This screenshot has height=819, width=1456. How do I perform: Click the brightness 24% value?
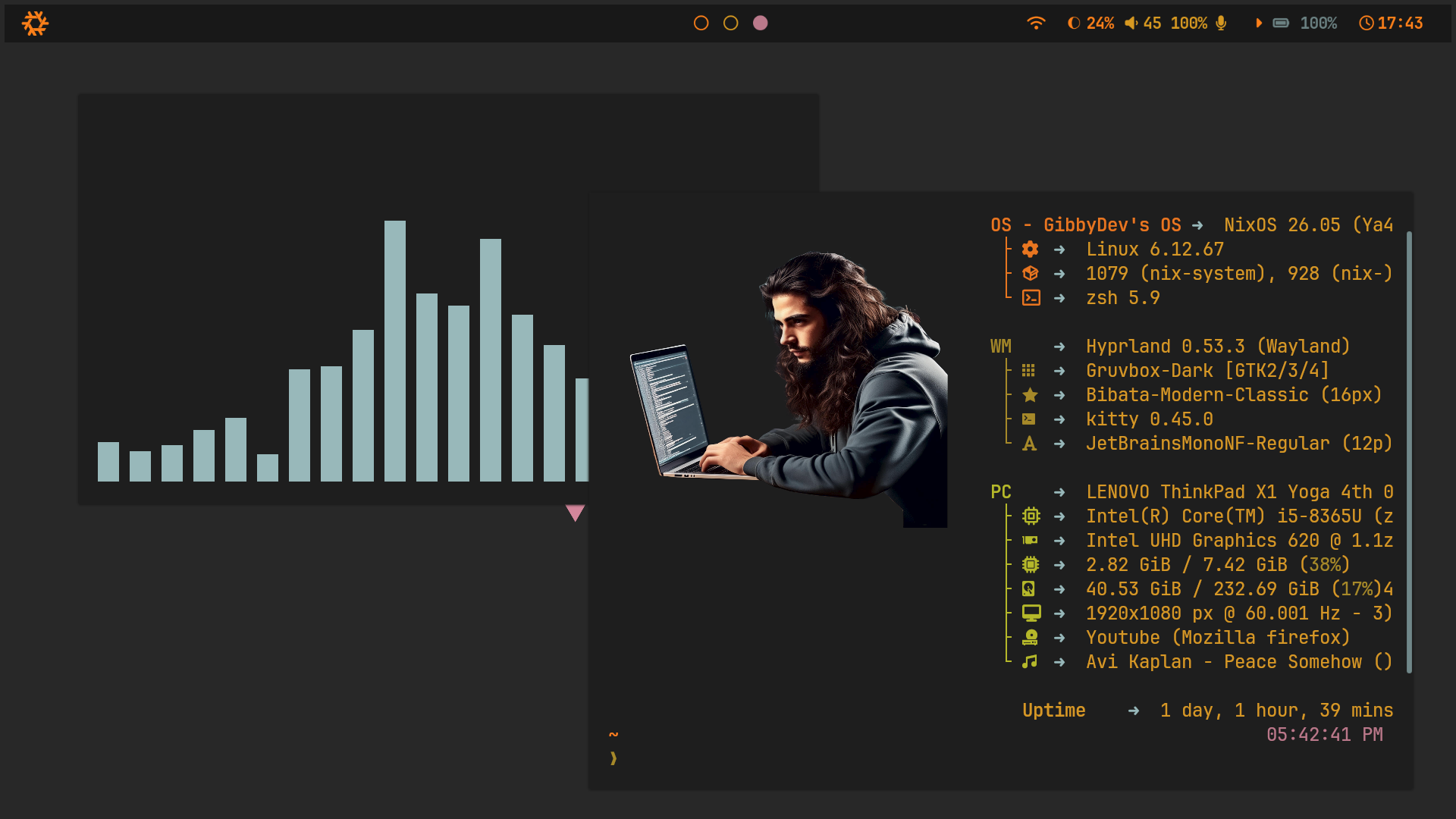[x=1100, y=24]
